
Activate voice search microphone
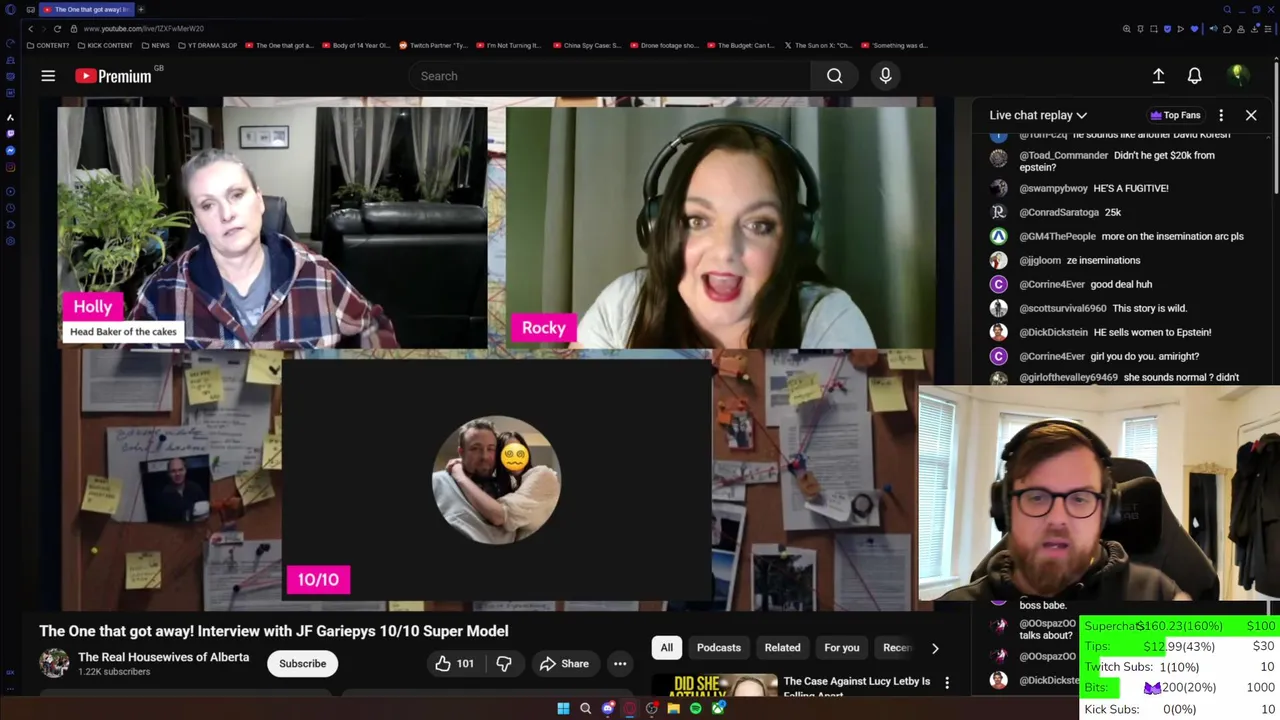[x=885, y=76]
